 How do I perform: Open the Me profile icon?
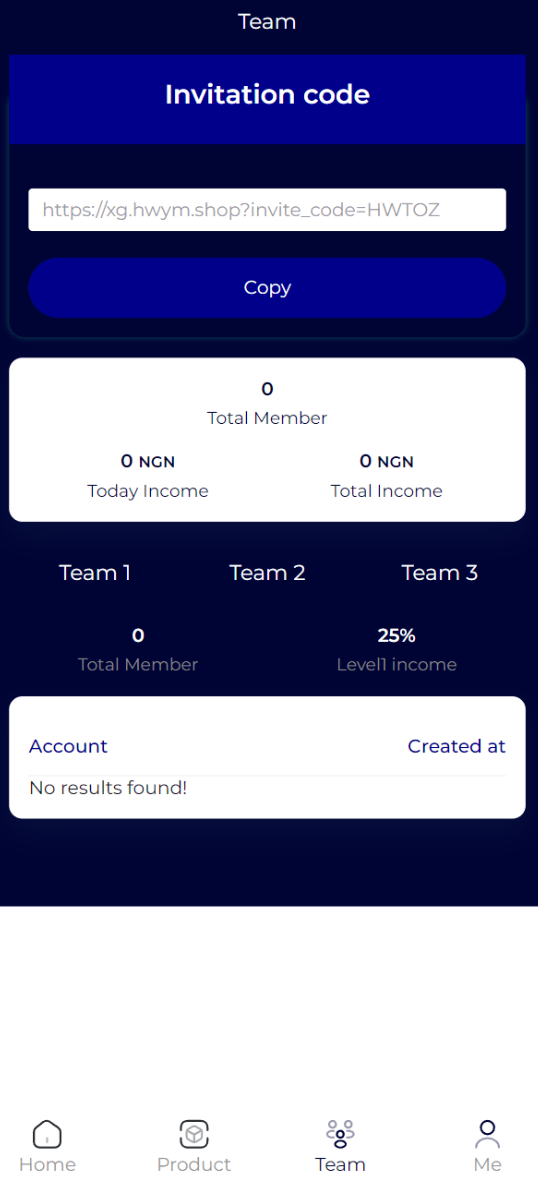(487, 1134)
